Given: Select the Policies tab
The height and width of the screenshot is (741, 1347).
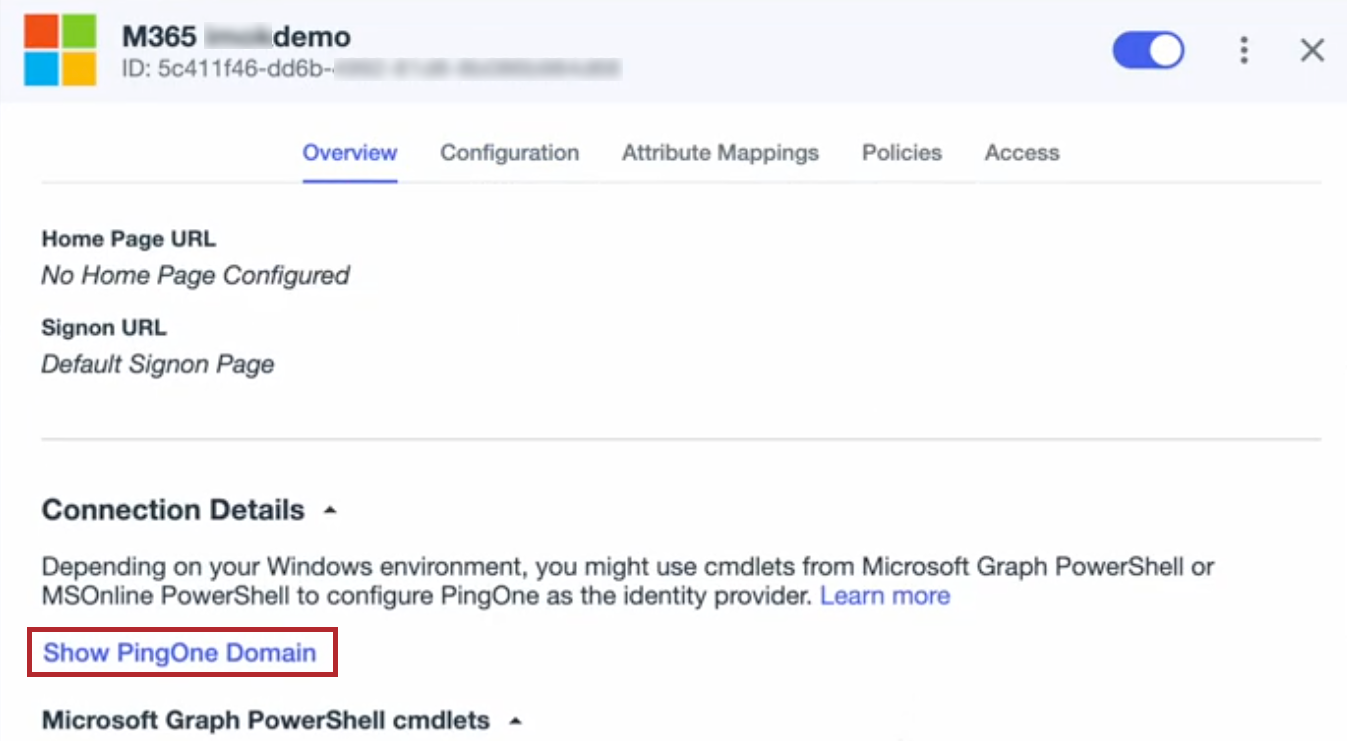Looking at the screenshot, I should (901, 152).
